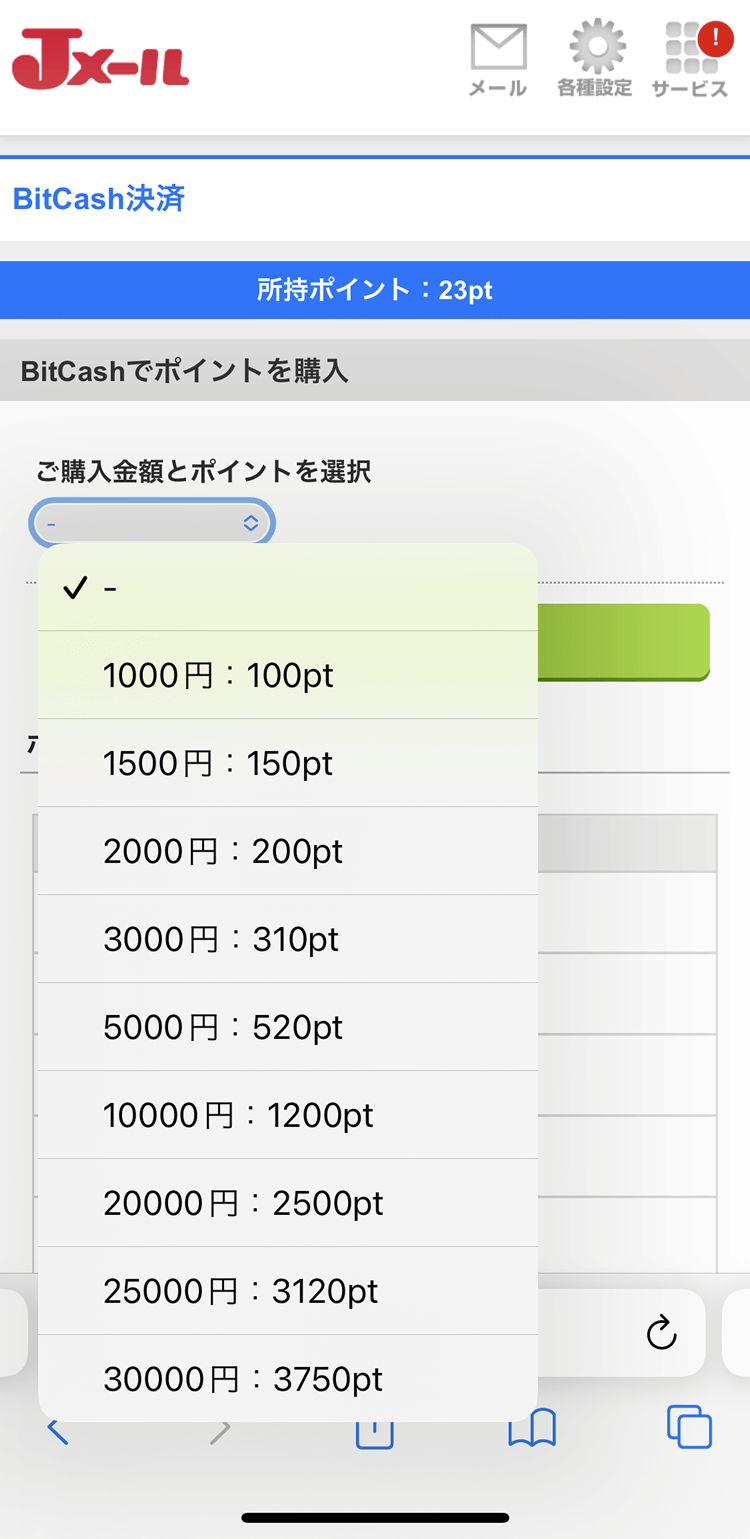Open the サービス grid icon

690,60
